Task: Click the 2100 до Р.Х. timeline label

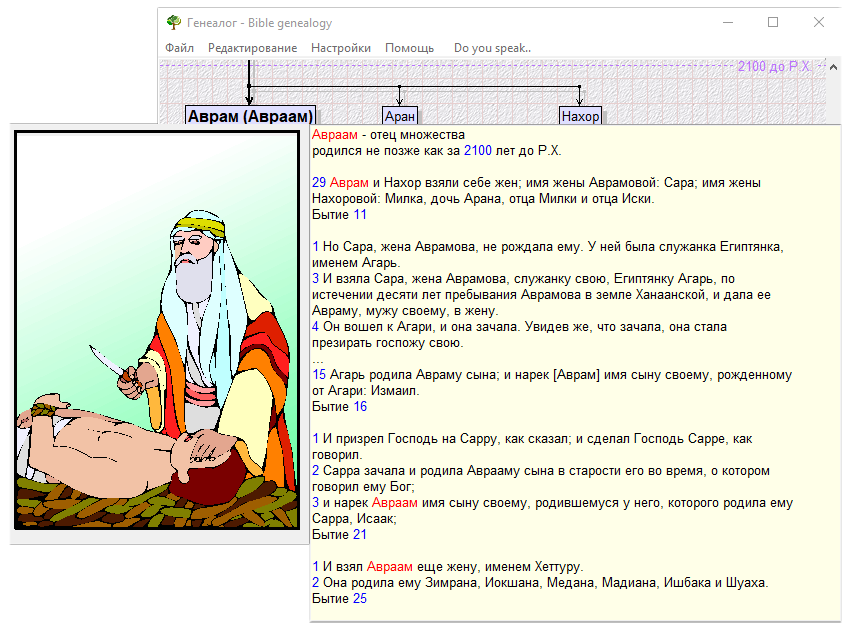Action: (x=773, y=67)
